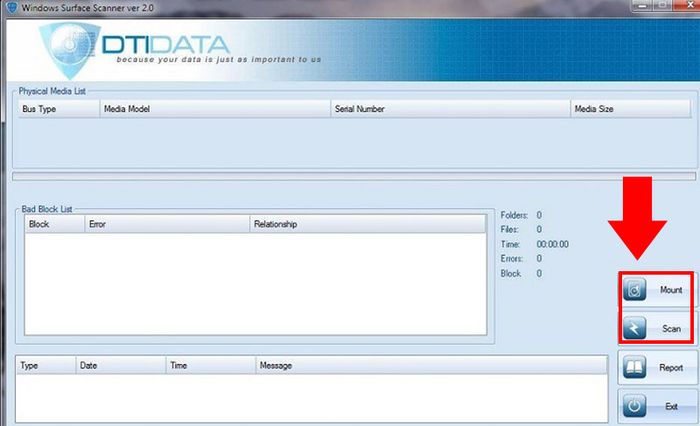Open the Report button label

pos(671,368)
